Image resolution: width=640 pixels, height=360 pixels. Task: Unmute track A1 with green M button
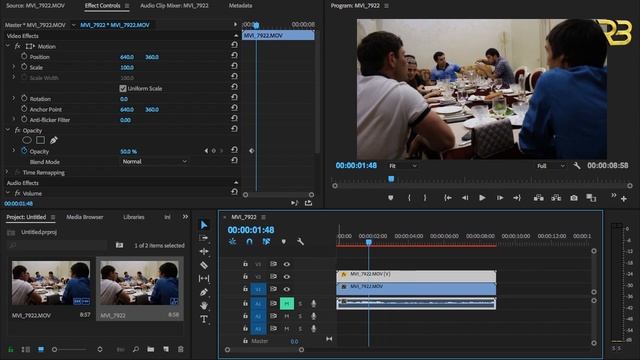pos(287,303)
